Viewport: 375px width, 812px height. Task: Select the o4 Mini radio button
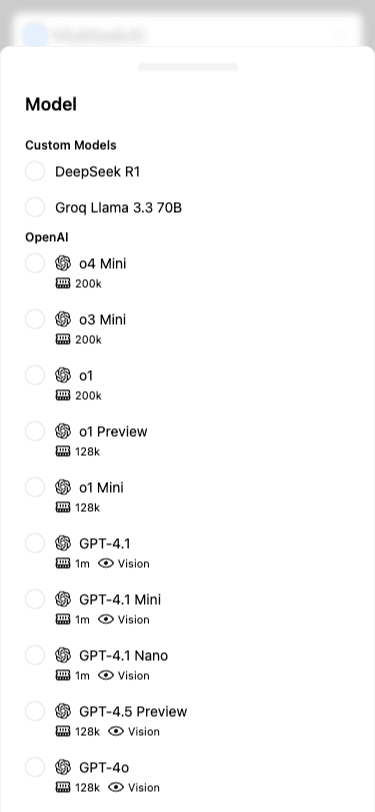pos(35,264)
